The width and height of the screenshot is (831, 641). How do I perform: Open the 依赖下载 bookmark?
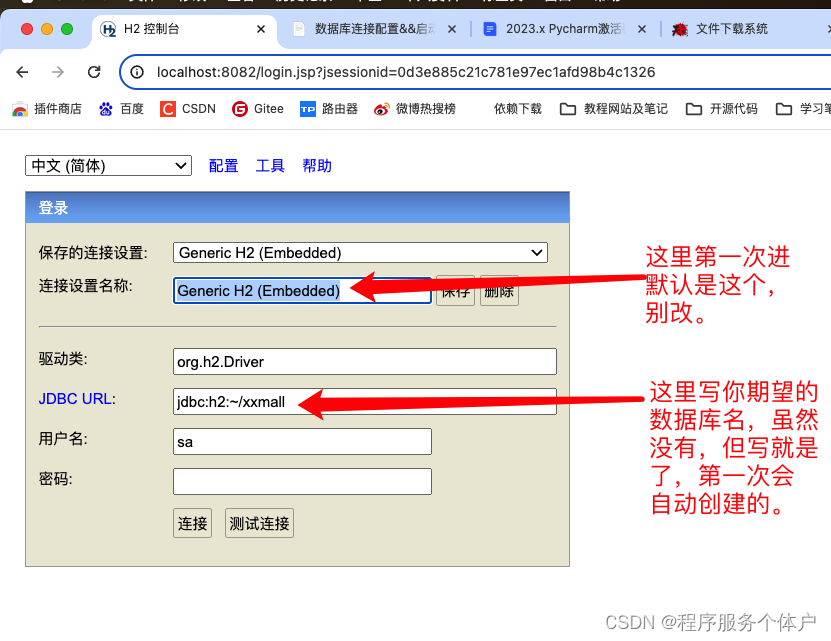pos(517,109)
